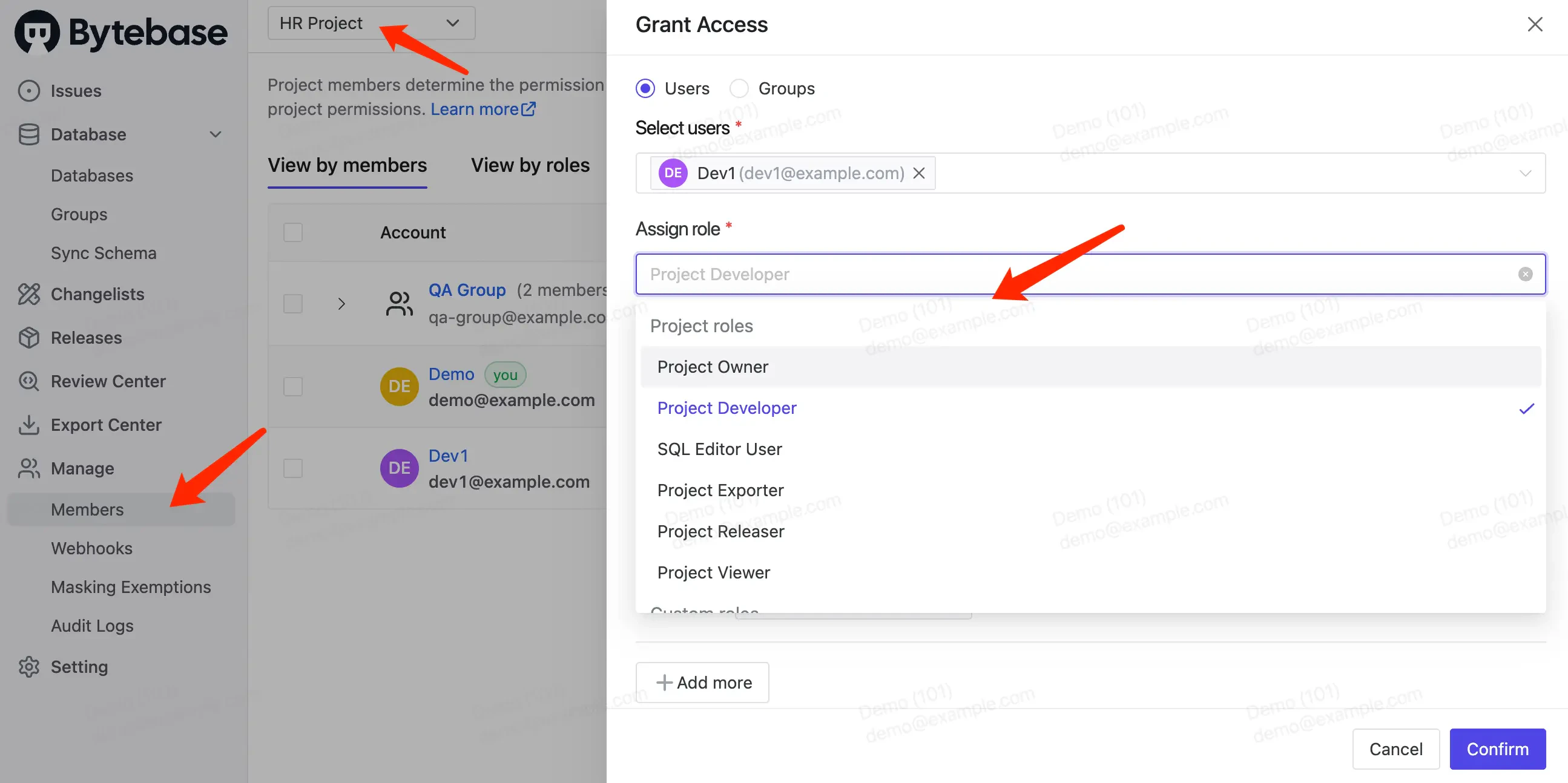The image size is (1568, 783).
Task: Open the Issues section
Action: pos(76,90)
